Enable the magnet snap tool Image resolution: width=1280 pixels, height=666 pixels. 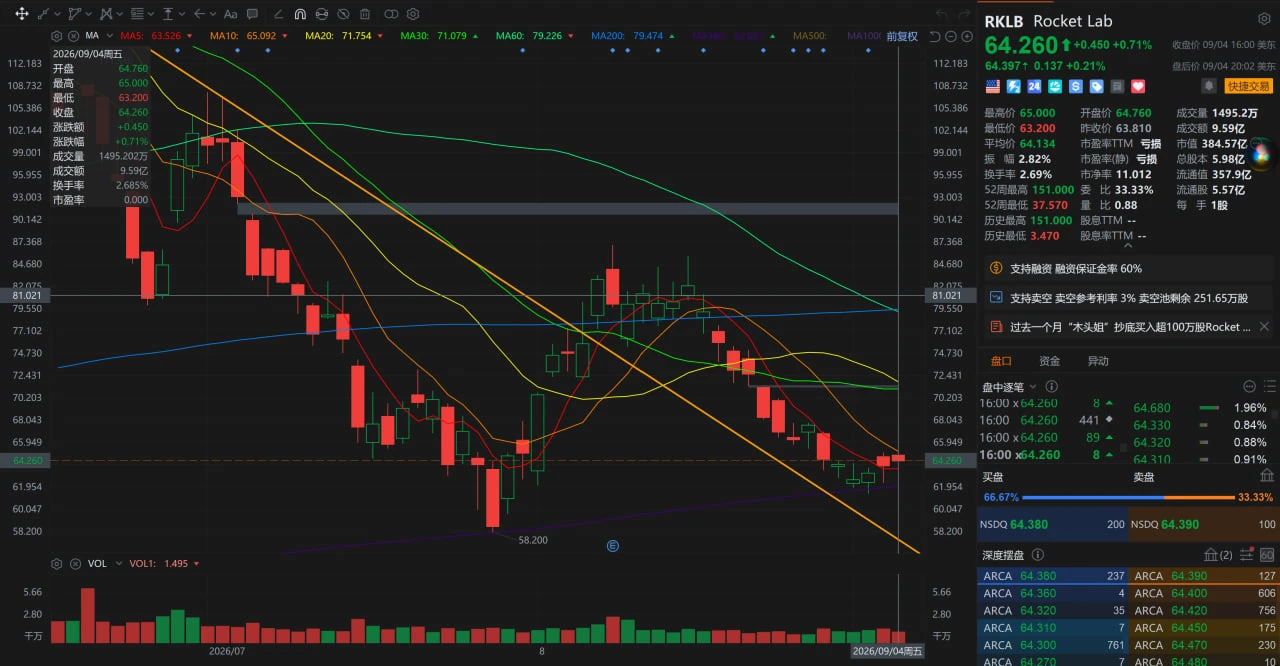(x=300, y=14)
